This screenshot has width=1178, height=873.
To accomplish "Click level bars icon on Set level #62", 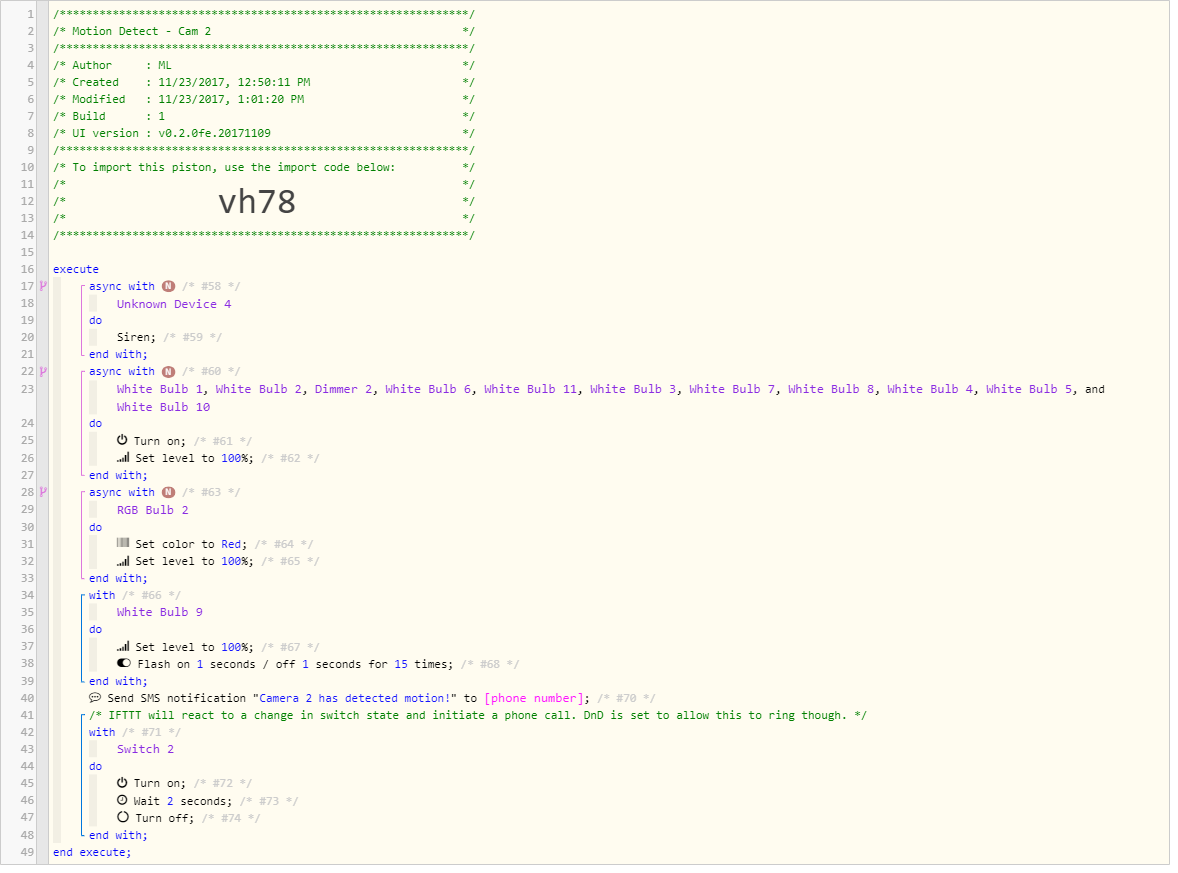I will [122, 458].
